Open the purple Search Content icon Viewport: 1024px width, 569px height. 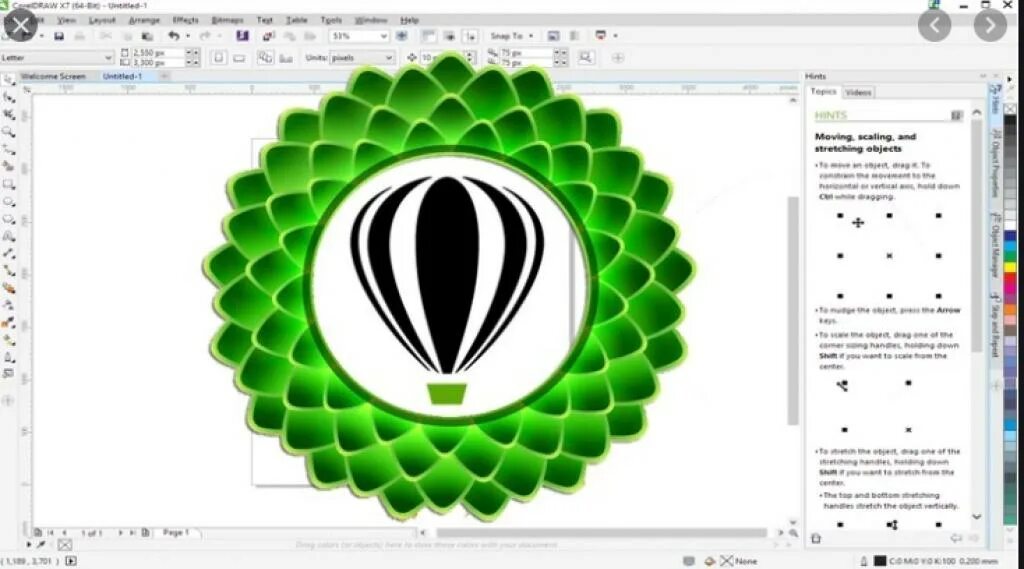click(x=242, y=35)
